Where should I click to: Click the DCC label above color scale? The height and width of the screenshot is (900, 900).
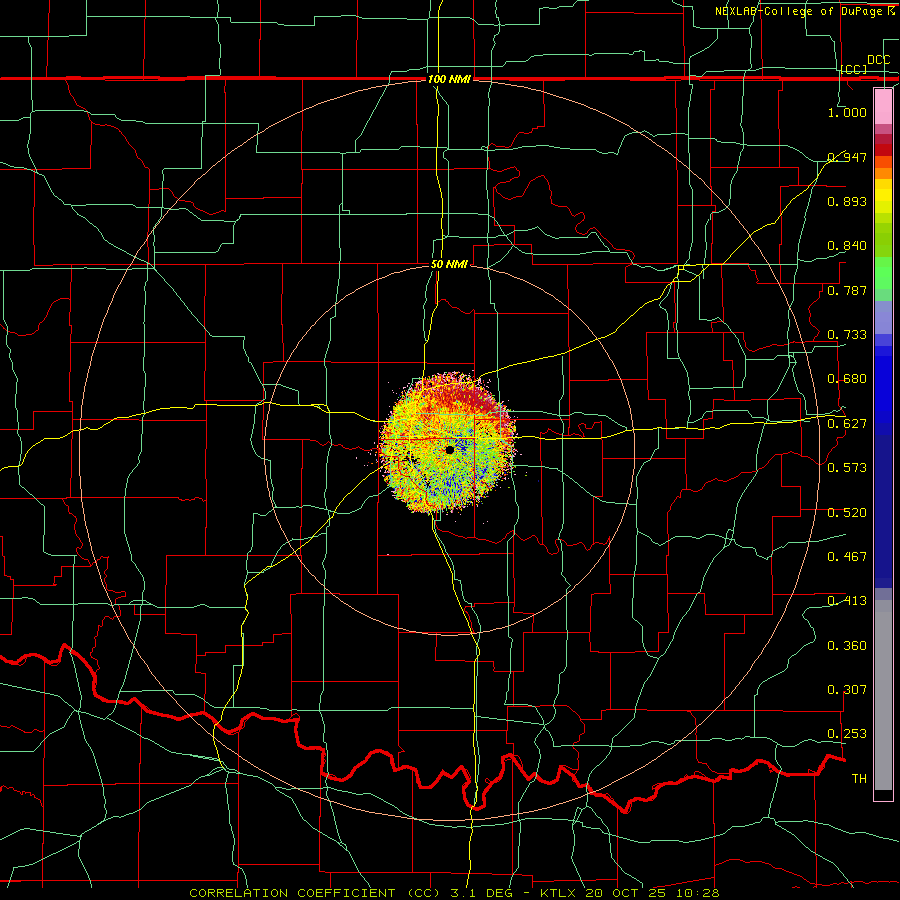pos(878,60)
